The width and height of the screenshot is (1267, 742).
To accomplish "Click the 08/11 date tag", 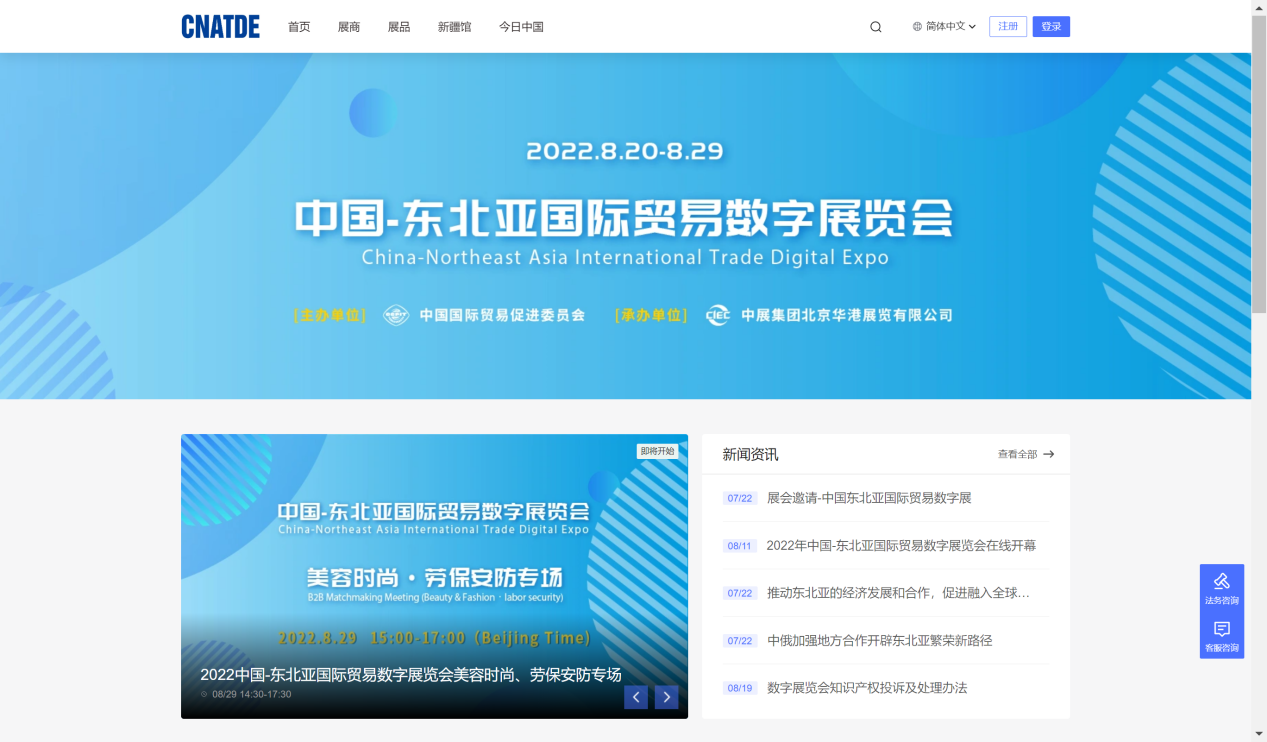I will [740, 546].
